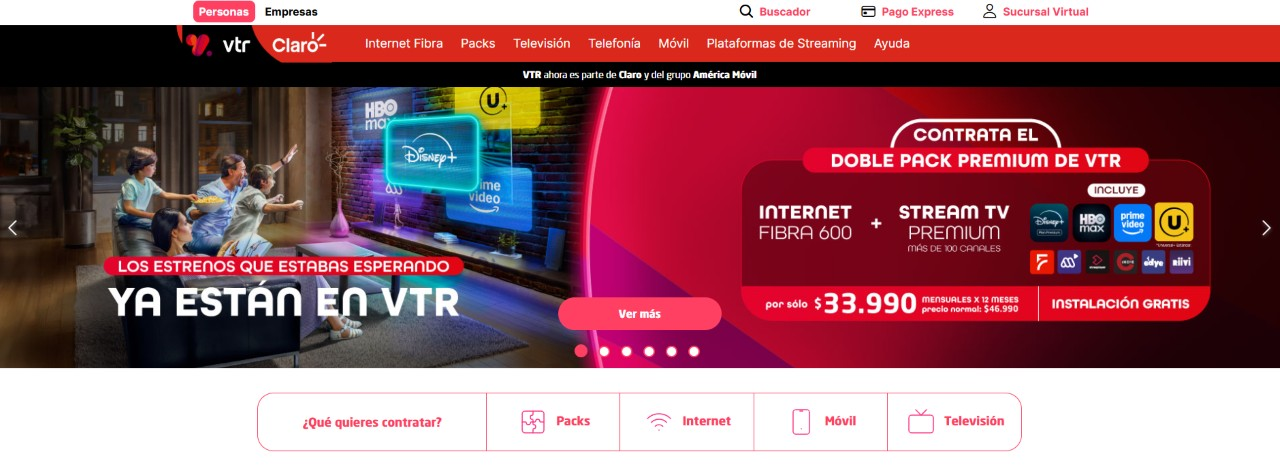
Task: Open the Ayuda link
Action: point(892,44)
